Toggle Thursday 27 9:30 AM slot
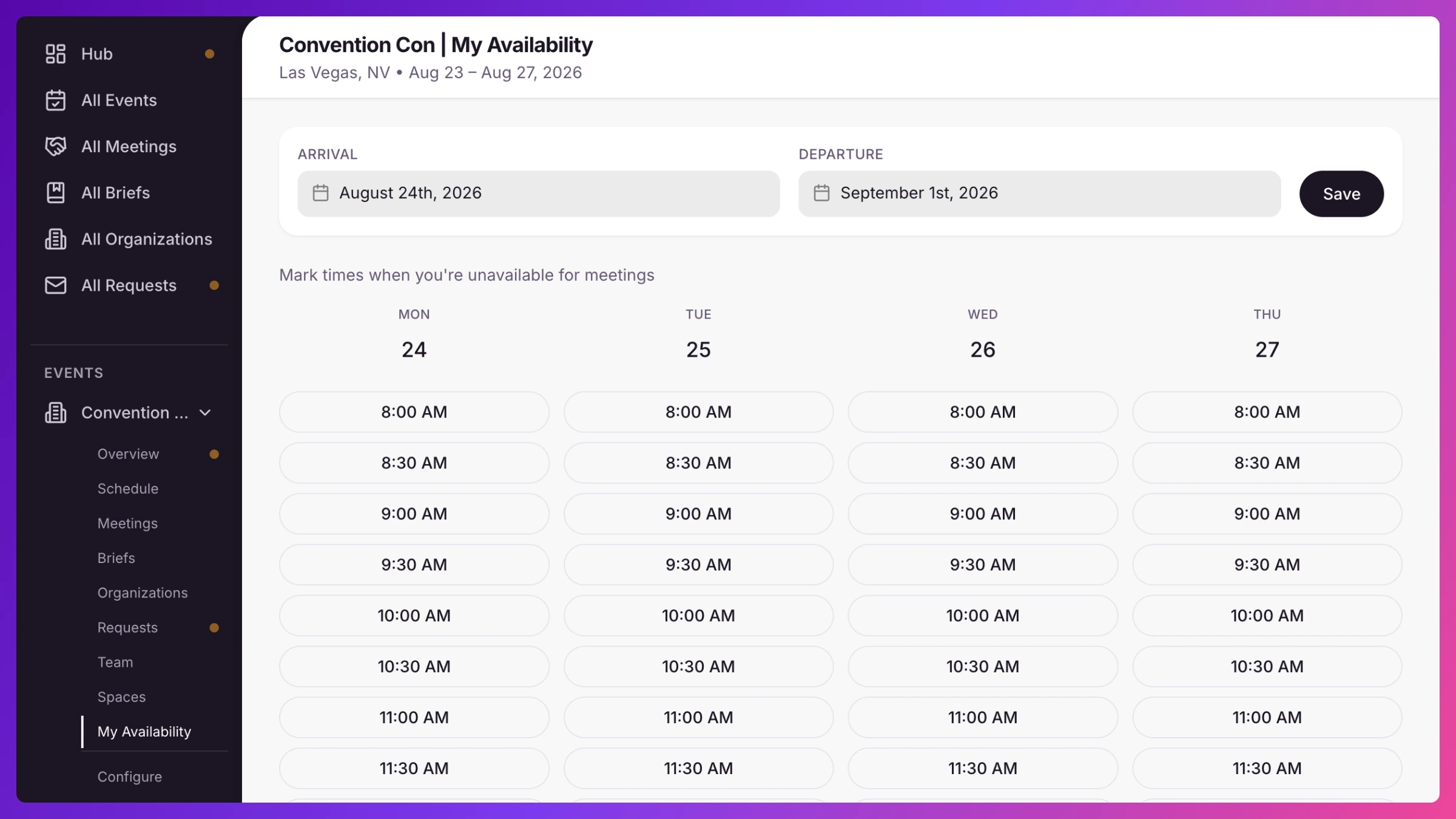 (1267, 565)
